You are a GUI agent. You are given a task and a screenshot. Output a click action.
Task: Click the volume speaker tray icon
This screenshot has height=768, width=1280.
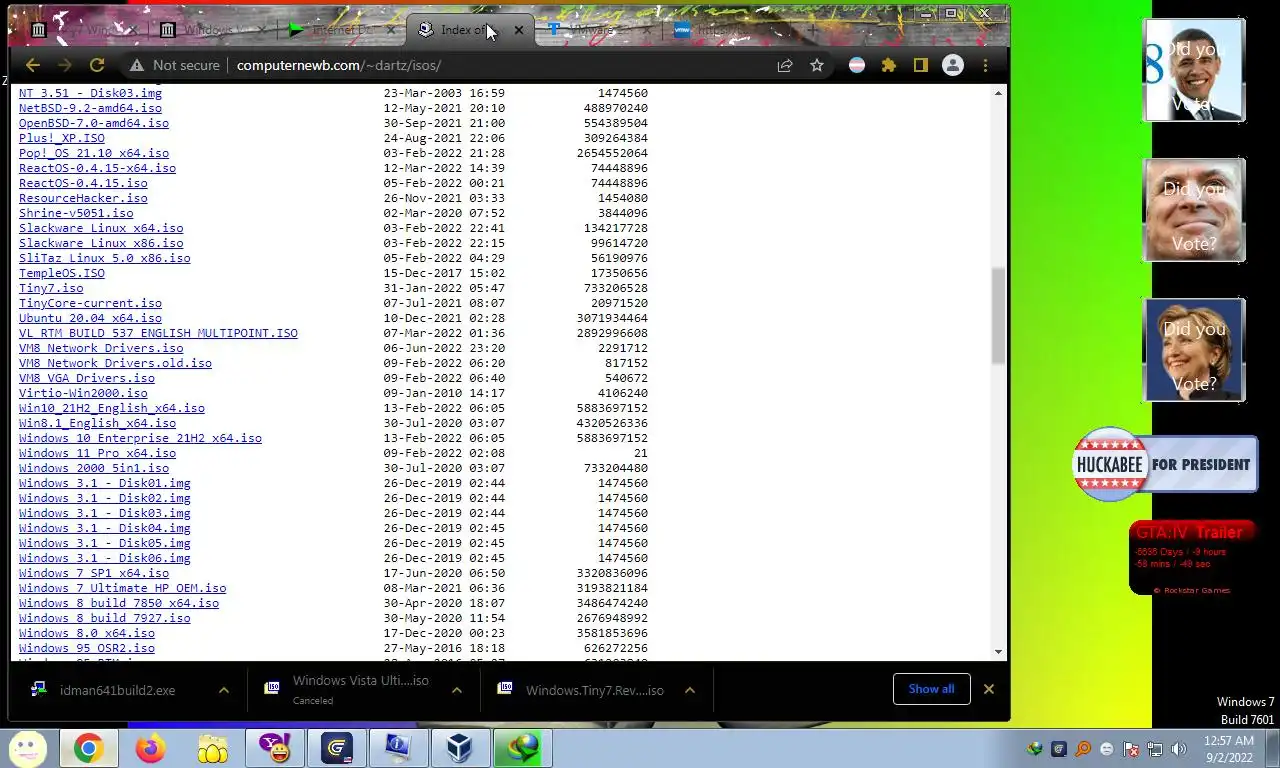click(x=1179, y=749)
